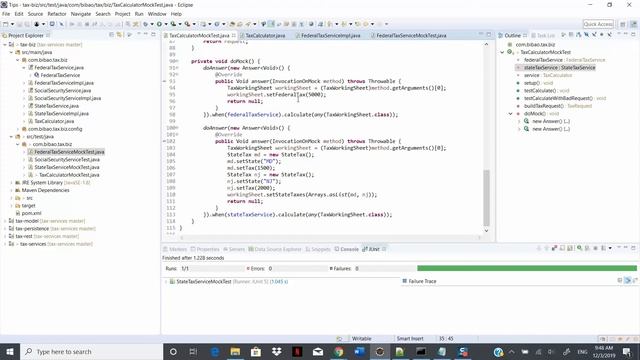Switch to the Console tab
This screenshot has width=640, height=360.
(x=347, y=249)
